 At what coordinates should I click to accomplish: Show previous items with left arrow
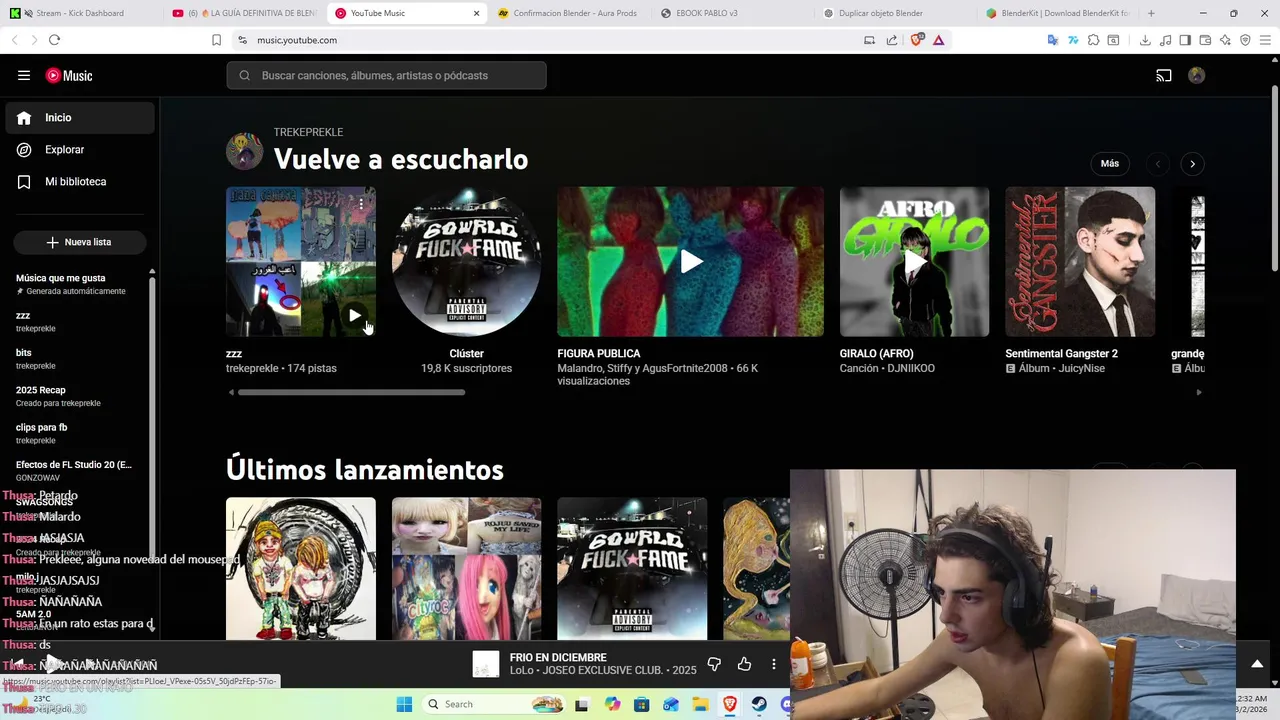click(1158, 164)
